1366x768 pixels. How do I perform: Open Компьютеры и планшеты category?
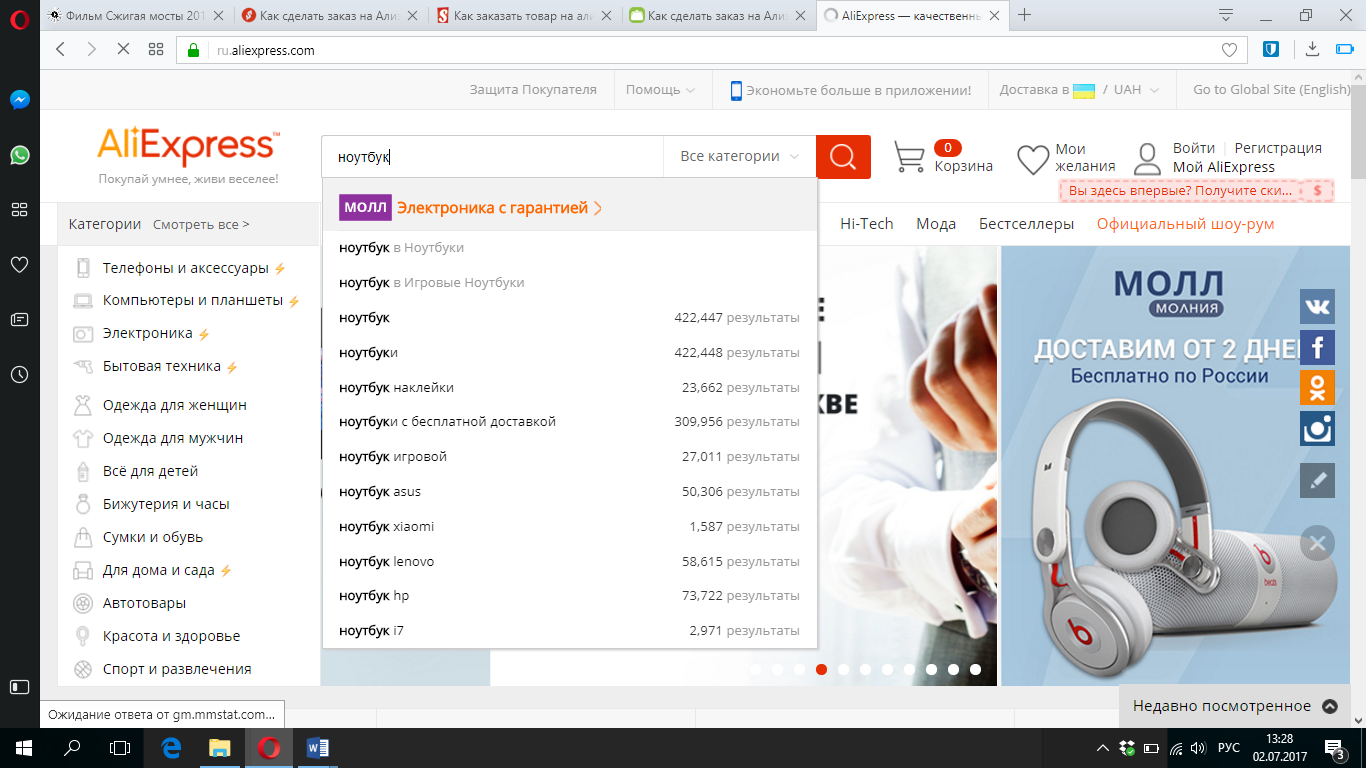coord(192,300)
